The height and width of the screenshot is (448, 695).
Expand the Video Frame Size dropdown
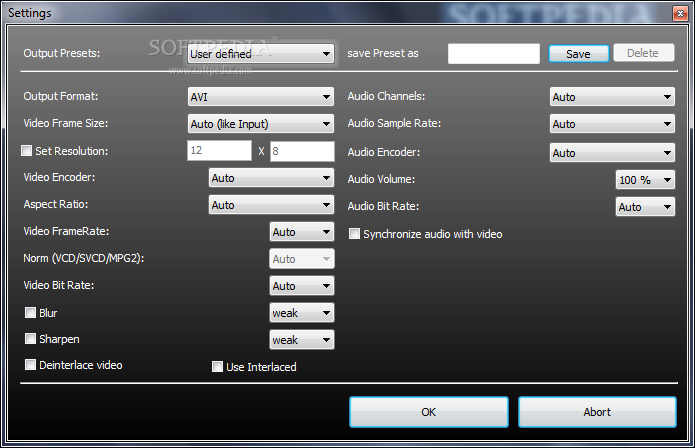(261, 124)
